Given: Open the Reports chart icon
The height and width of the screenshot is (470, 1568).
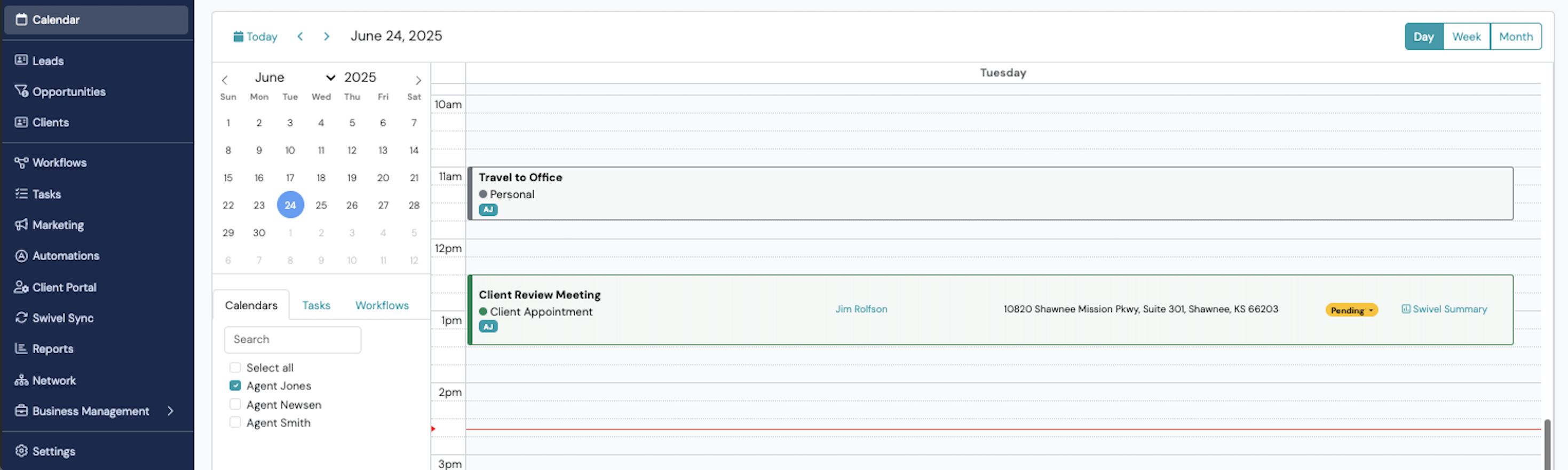Looking at the screenshot, I should 21,349.
